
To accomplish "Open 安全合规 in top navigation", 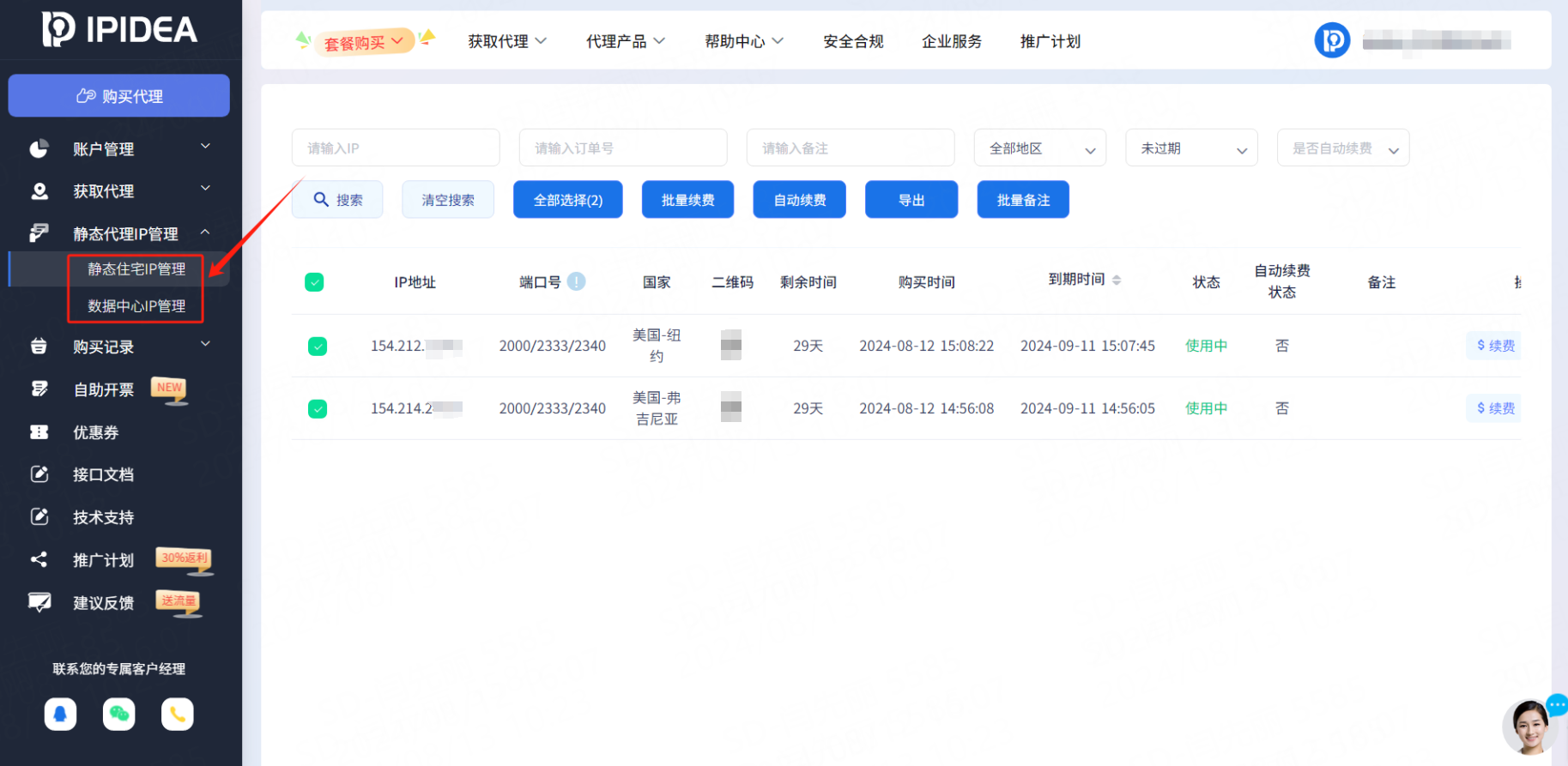I will click(853, 41).
